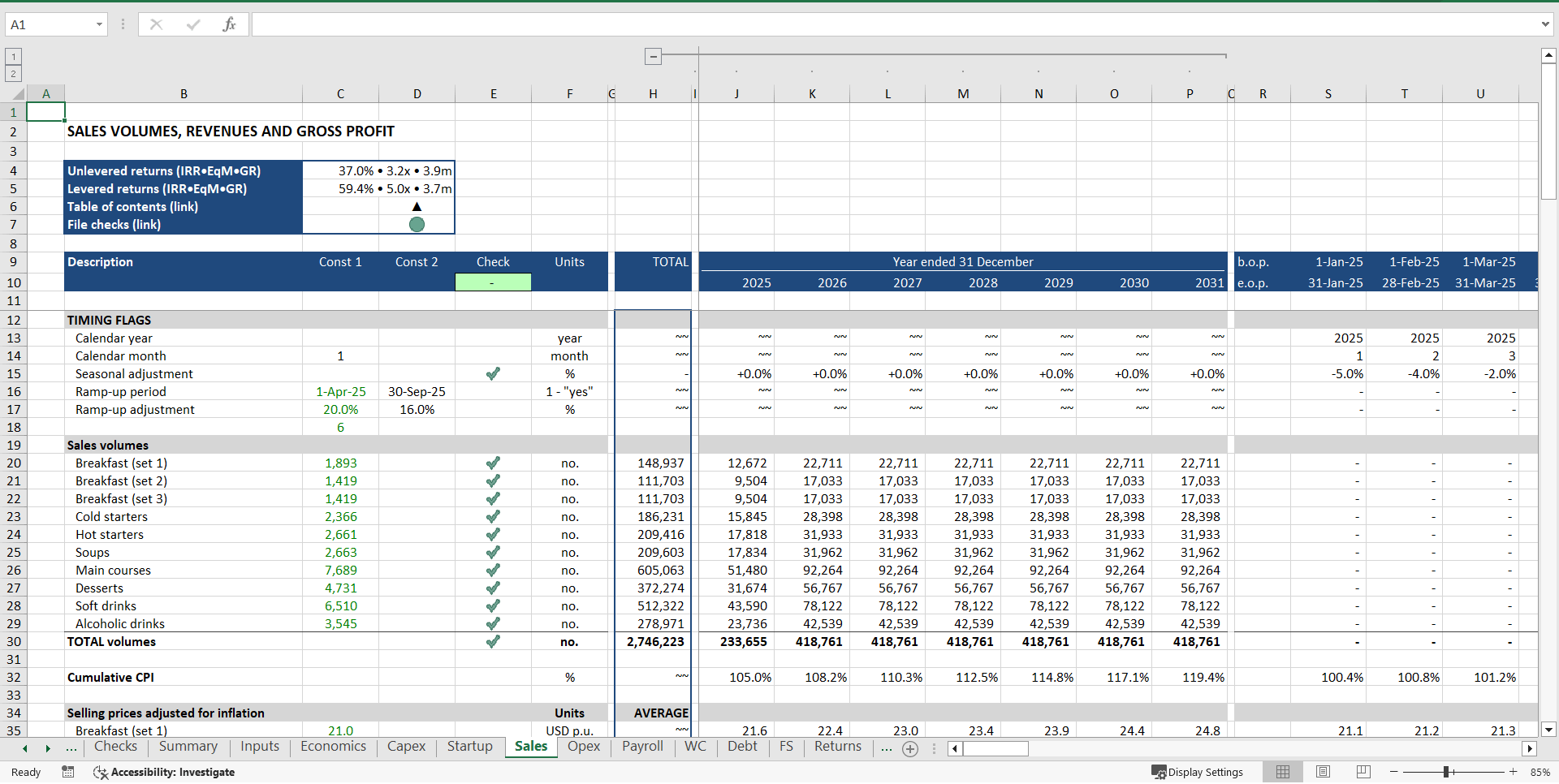Click the TOTAL volumes check mark

click(x=493, y=642)
